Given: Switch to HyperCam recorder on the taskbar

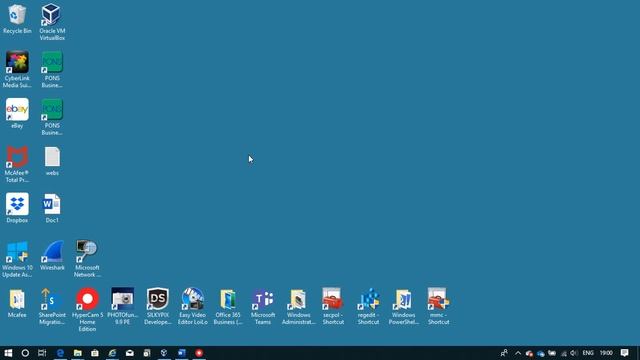Looking at the screenshot, I should 199,353.
